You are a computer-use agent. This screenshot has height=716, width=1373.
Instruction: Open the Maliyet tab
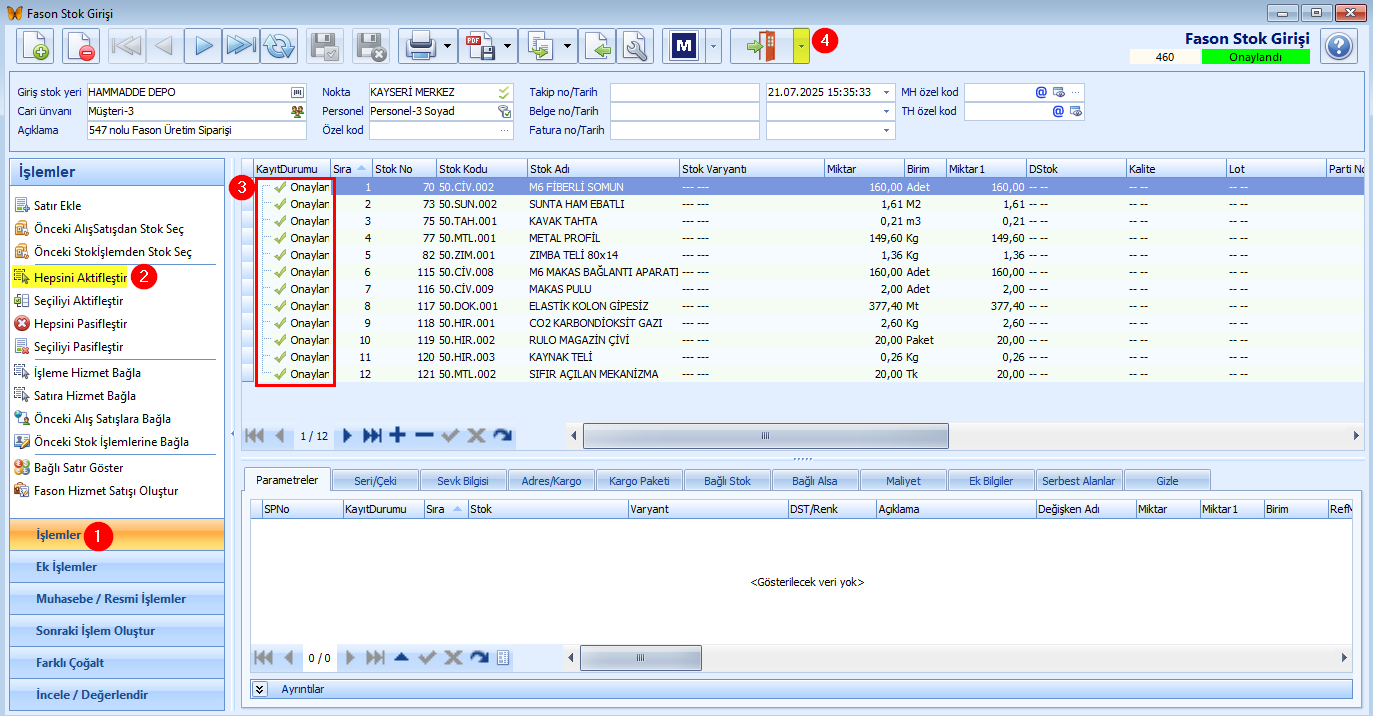coord(903,481)
